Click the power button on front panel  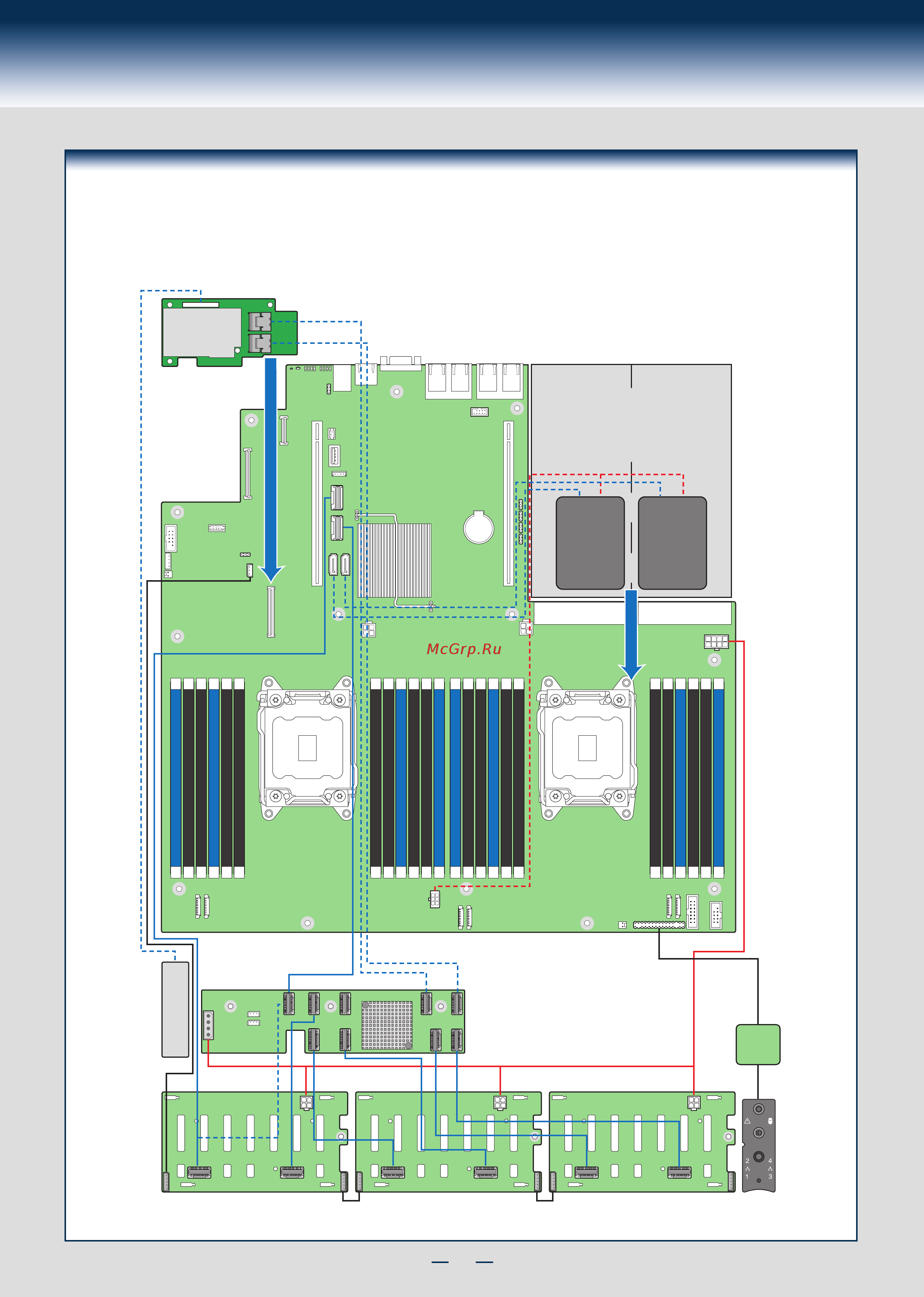pos(759,1109)
